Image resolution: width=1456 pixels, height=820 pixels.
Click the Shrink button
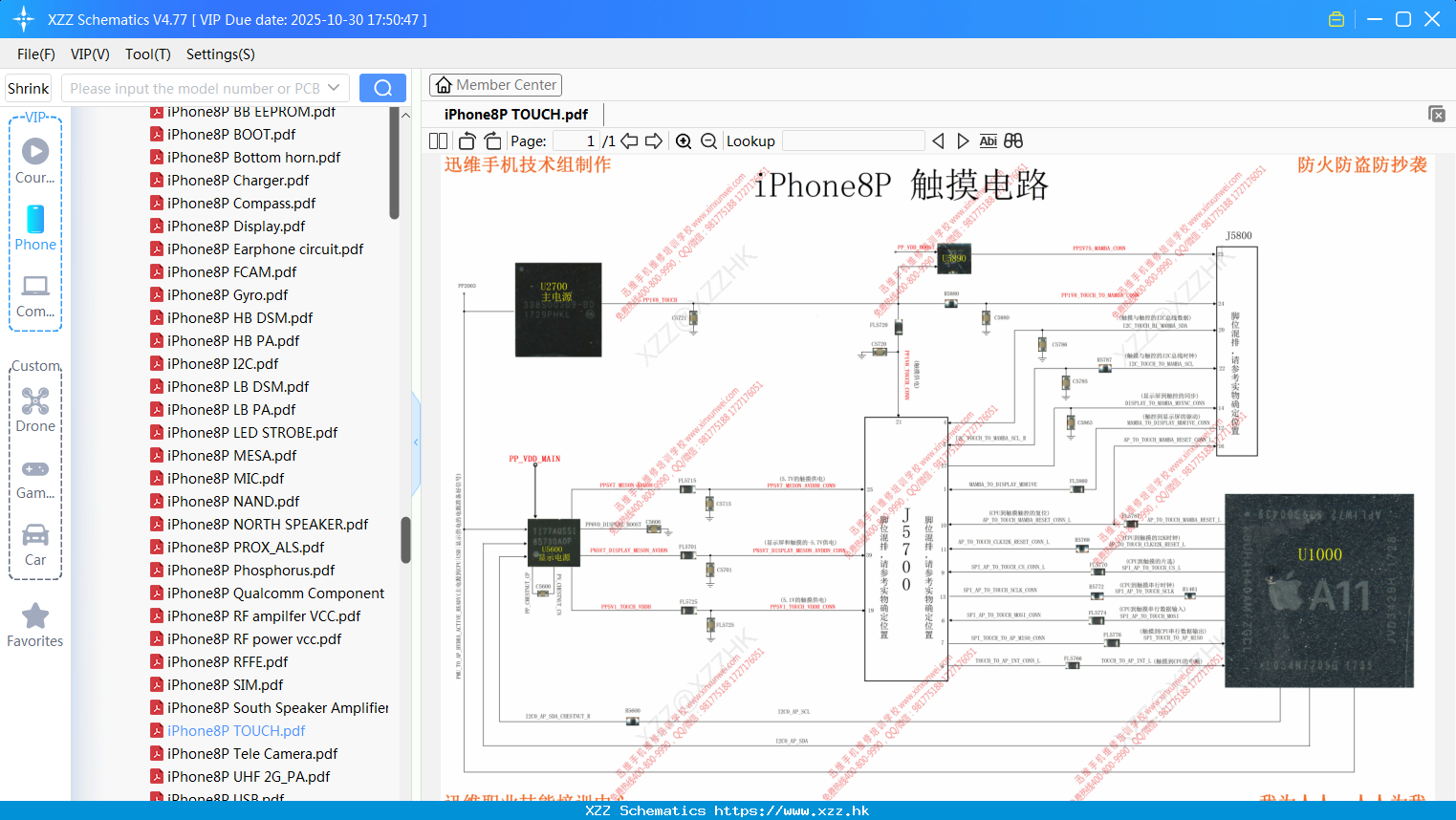[x=29, y=88]
